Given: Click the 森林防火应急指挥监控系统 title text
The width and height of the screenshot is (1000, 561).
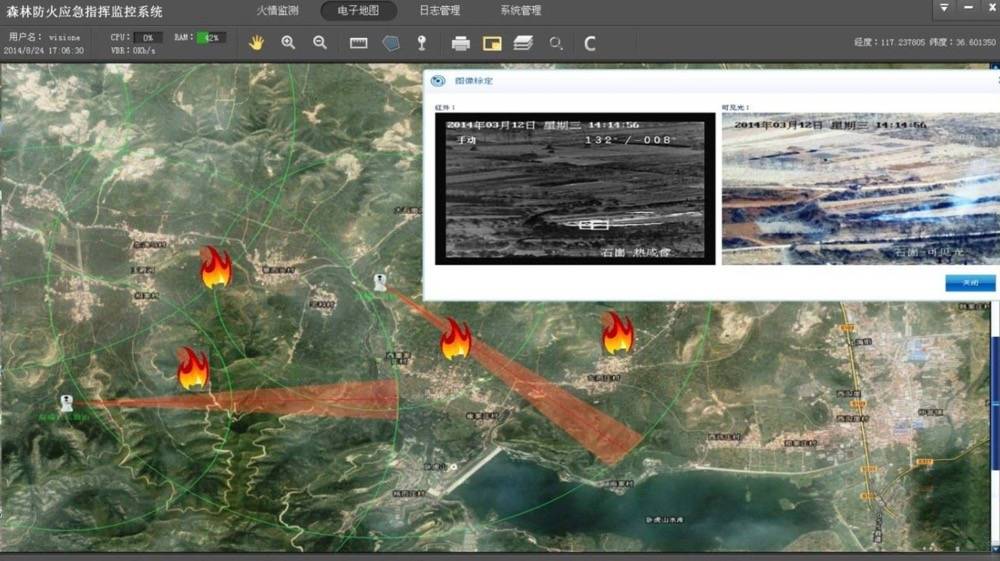Looking at the screenshot, I should click(x=84, y=11).
